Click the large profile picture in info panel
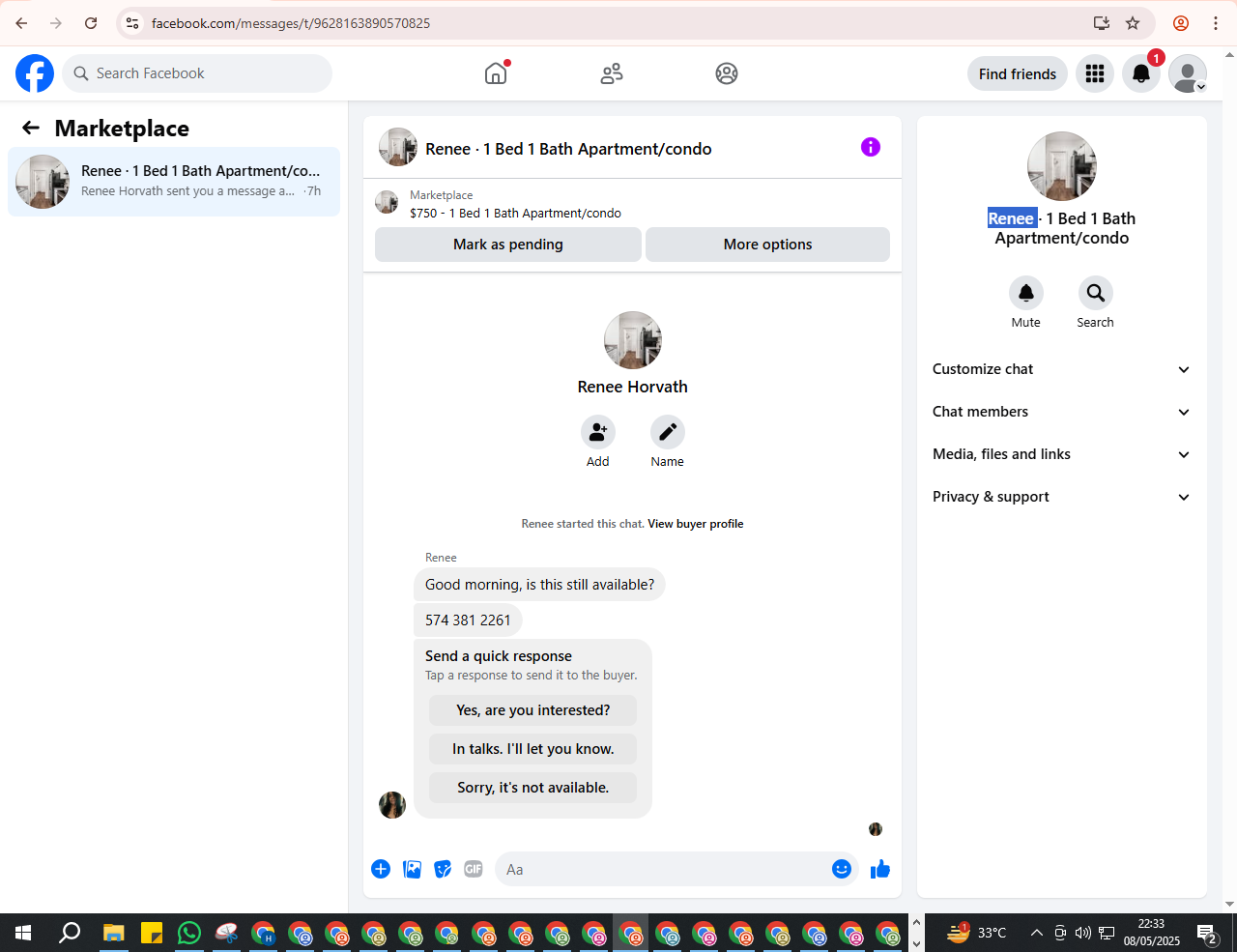The height and width of the screenshot is (952, 1237). (x=1062, y=166)
